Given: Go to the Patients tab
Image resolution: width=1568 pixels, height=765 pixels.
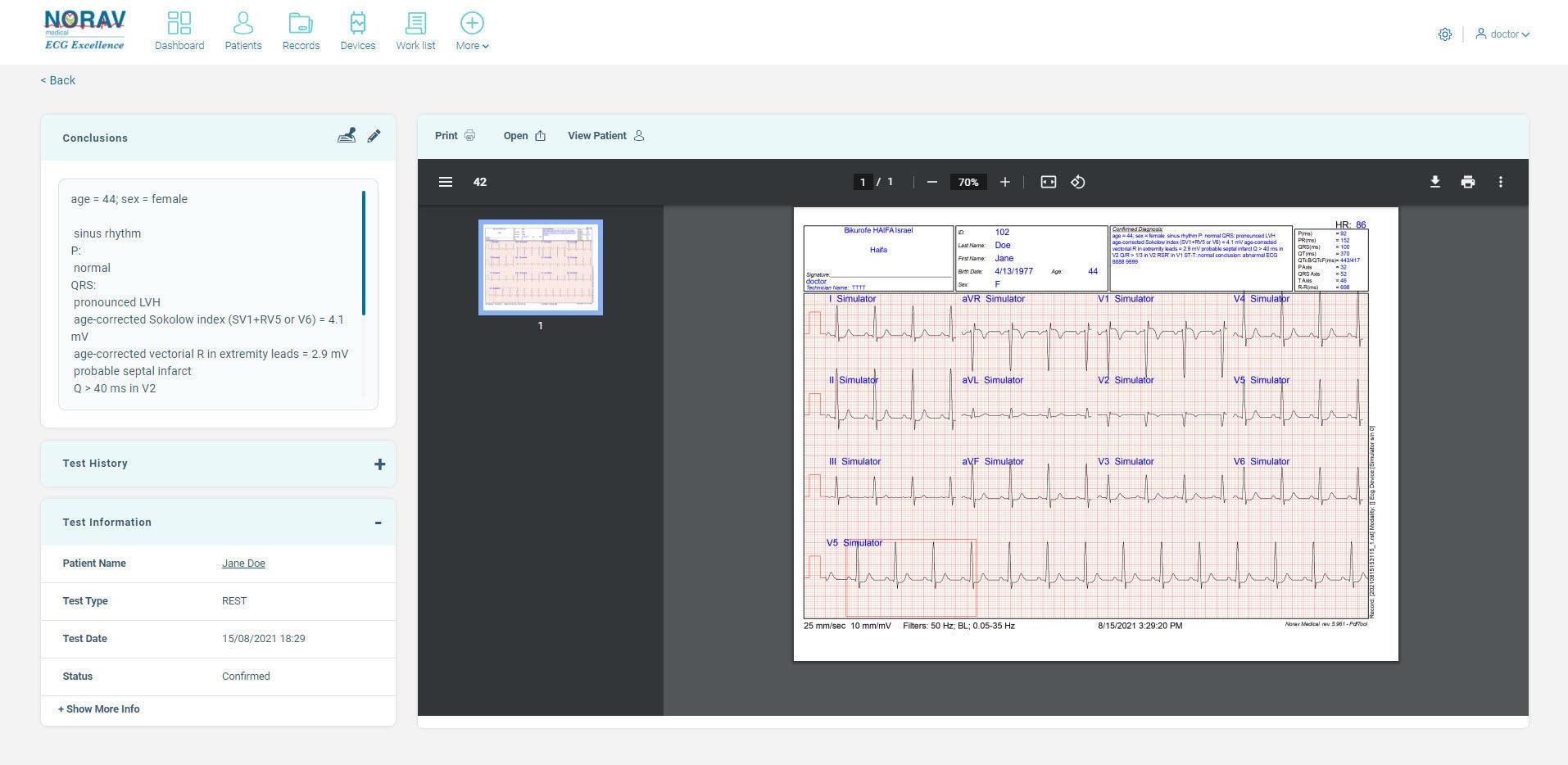Looking at the screenshot, I should (x=243, y=31).
